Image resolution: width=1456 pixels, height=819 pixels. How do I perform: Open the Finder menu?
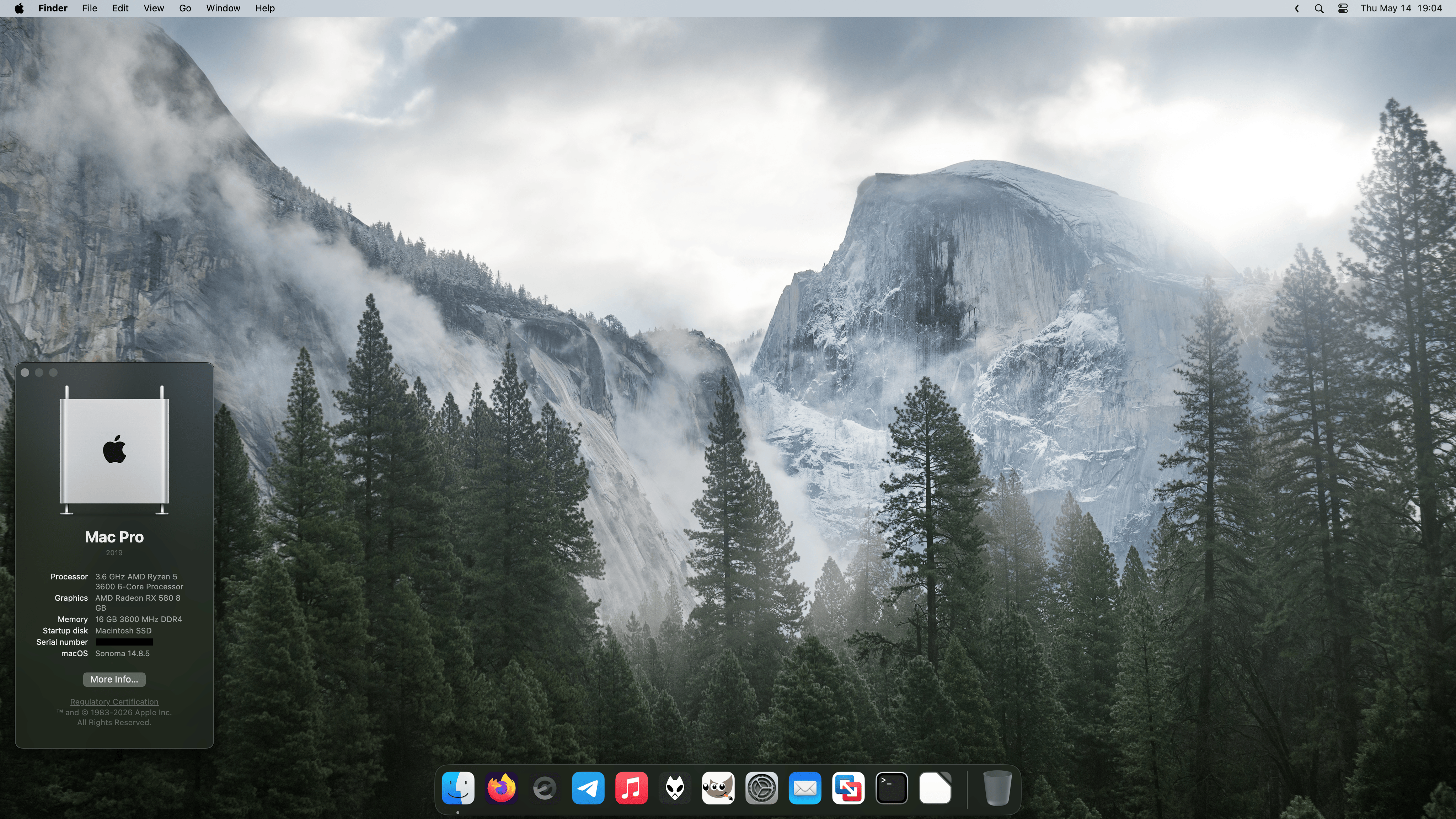(x=53, y=8)
